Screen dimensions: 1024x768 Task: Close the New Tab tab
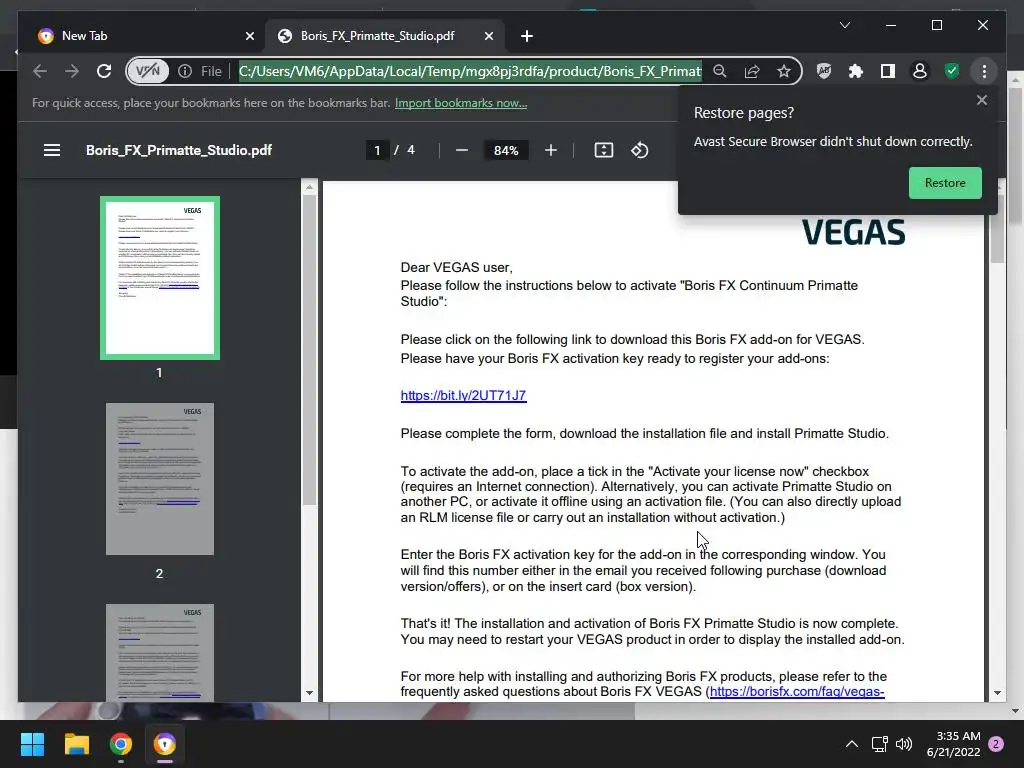pos(249,36)
